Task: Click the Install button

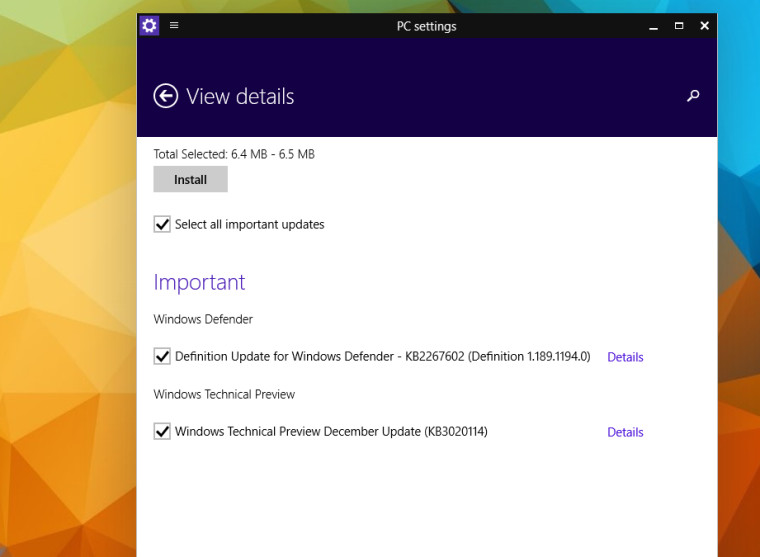Action: click(x=190, y=179)
